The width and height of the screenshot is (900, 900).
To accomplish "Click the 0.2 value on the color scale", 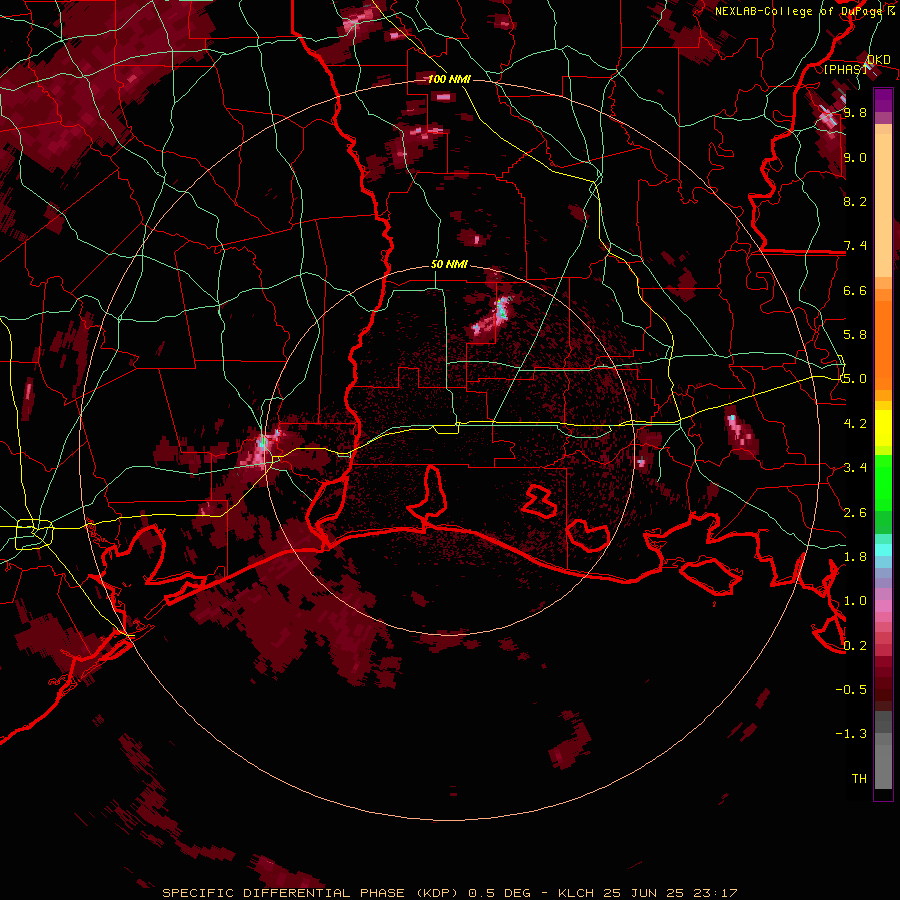I will coord(855,646).
